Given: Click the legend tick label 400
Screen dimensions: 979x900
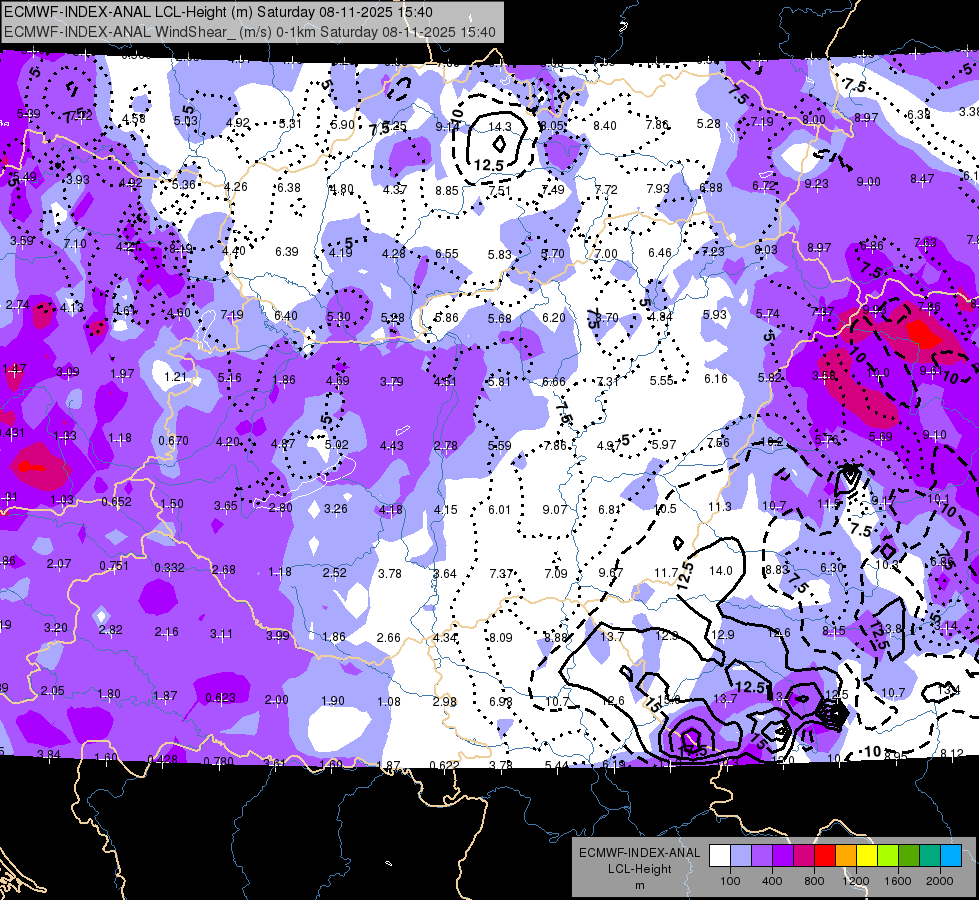Looking at the screenshot, I should [x=772, y=881].
